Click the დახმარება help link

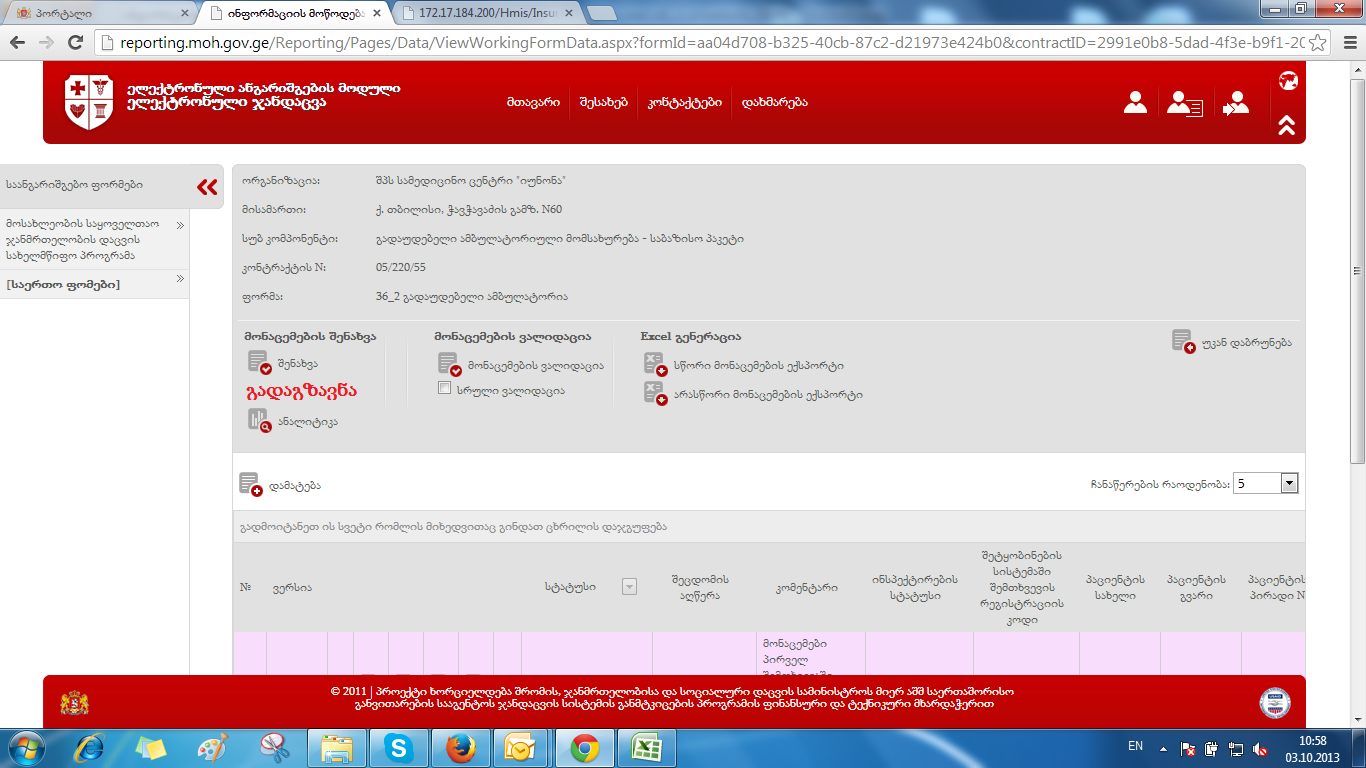[774, 102]
